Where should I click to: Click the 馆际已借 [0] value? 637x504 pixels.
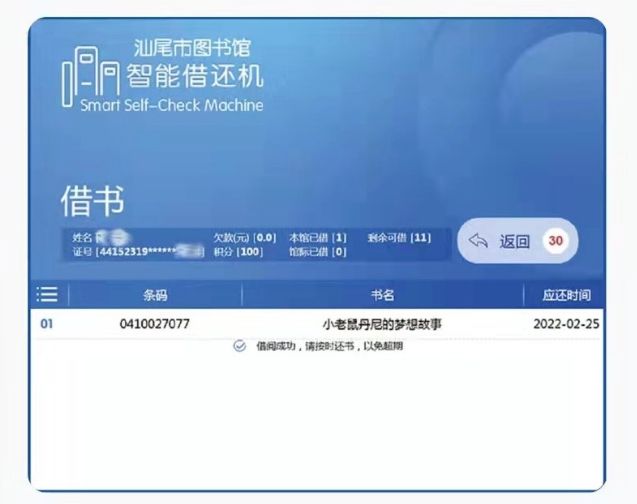pos(318,252)
